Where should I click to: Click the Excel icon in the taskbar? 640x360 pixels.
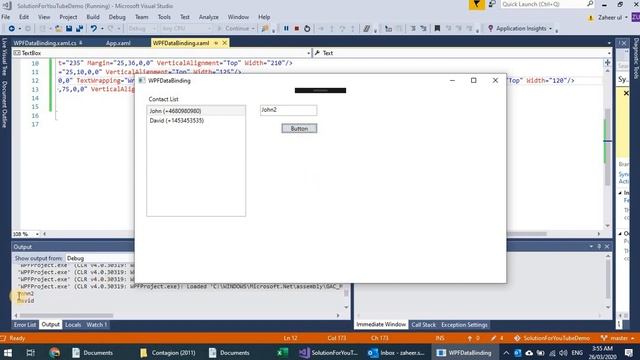coord(282,353)
